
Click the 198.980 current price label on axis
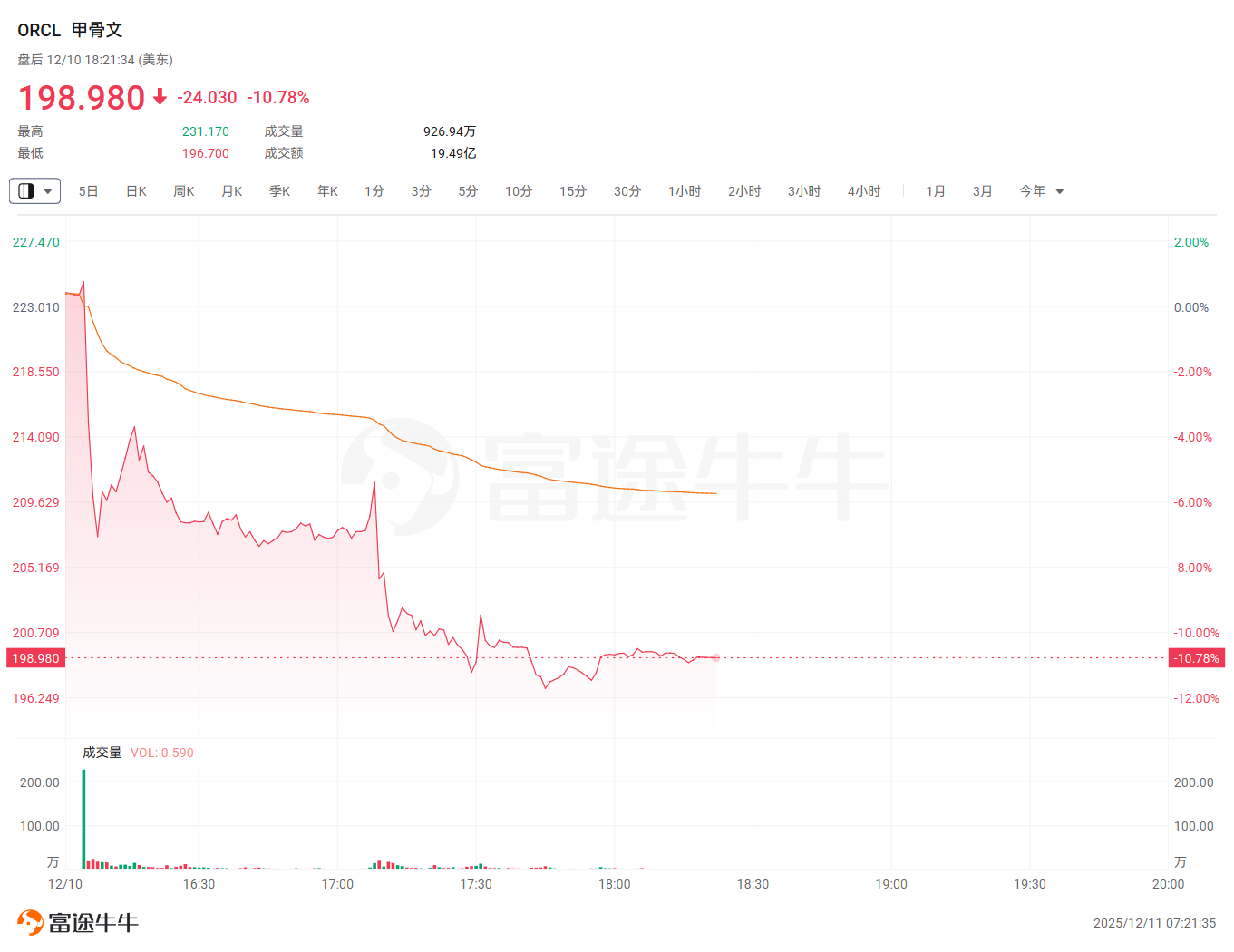tap(35, 658)
